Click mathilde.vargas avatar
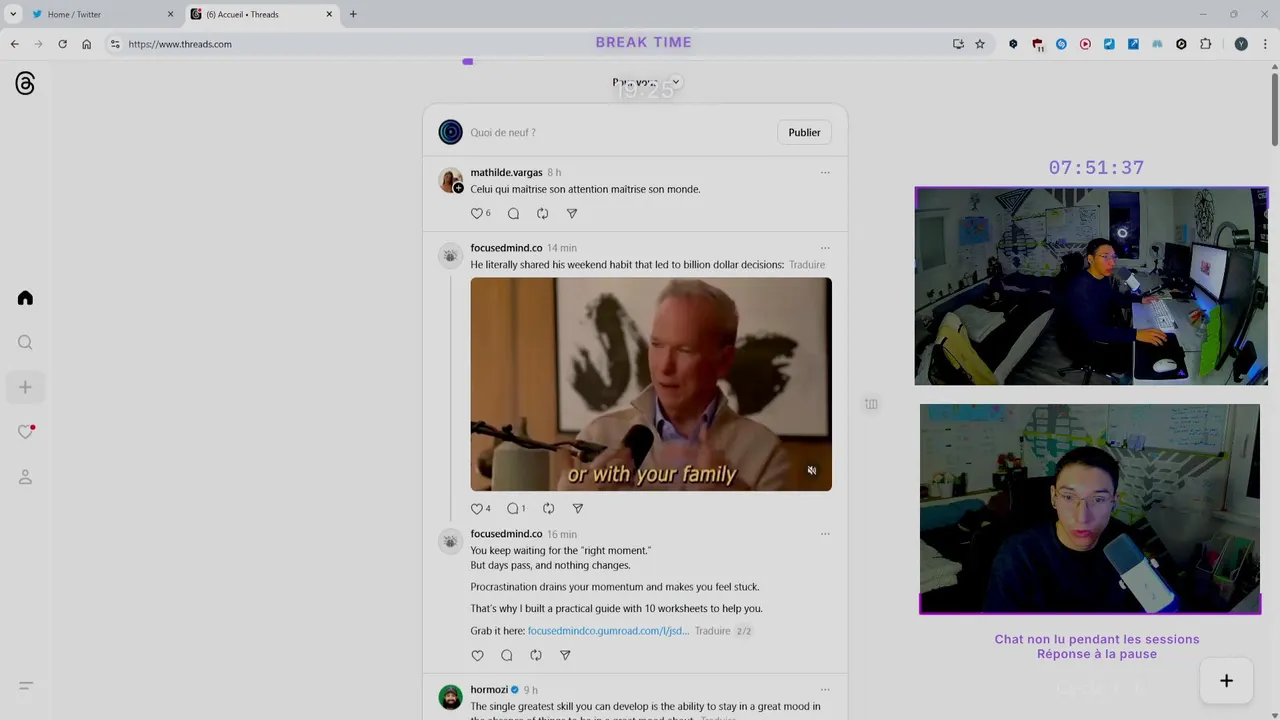Screen dimensions: 1280x720 450,180
